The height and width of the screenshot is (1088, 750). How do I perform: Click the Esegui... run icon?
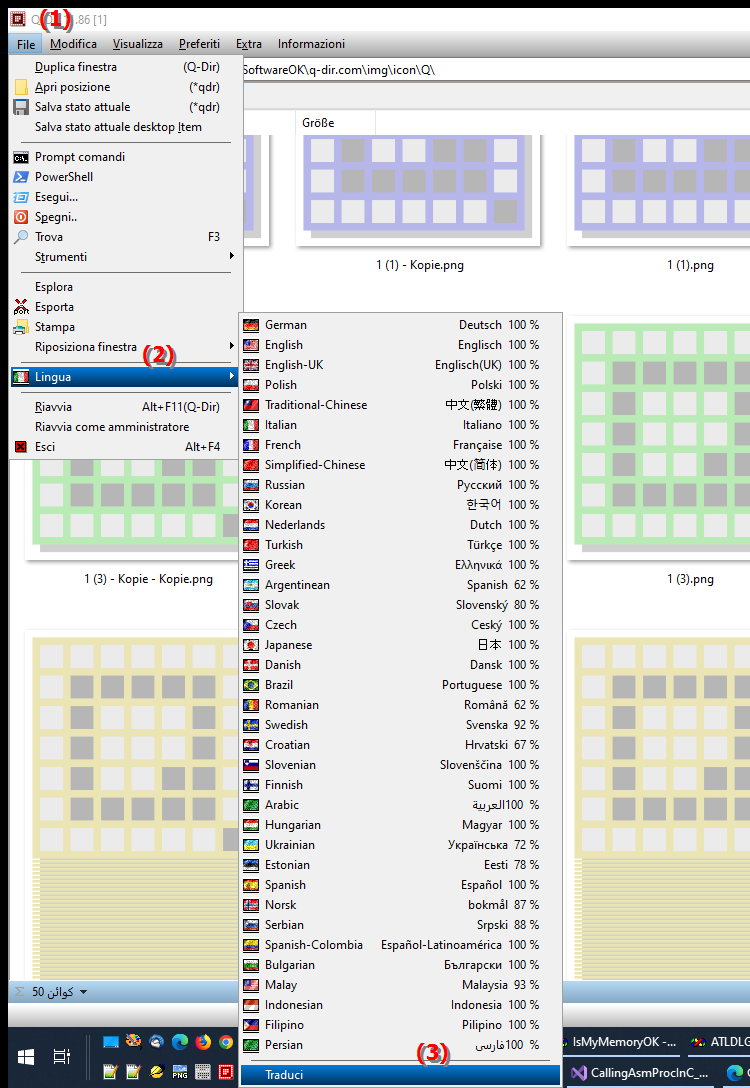22,198
